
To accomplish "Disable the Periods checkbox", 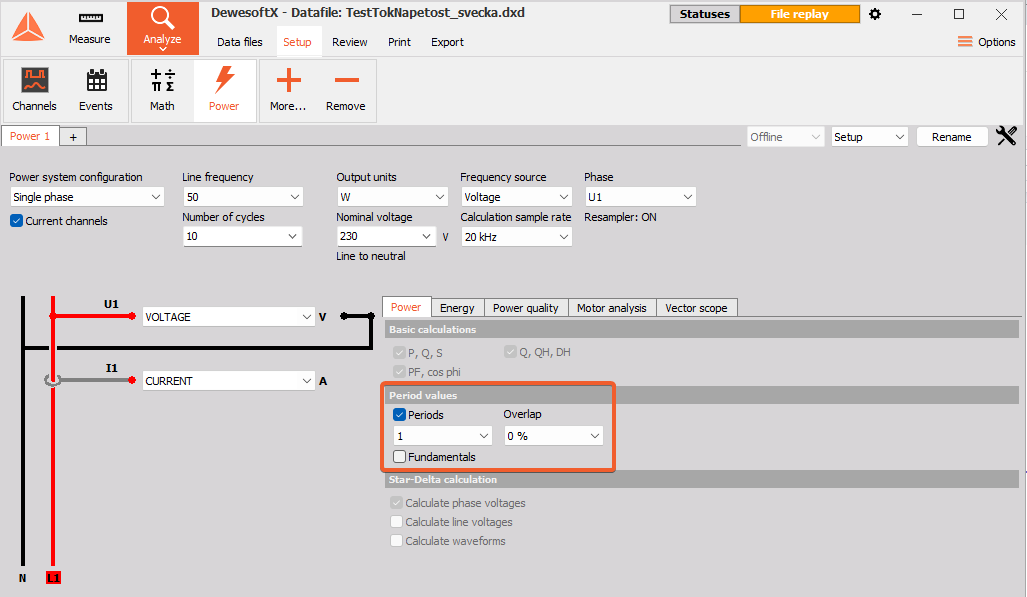I will click(400, 415).
